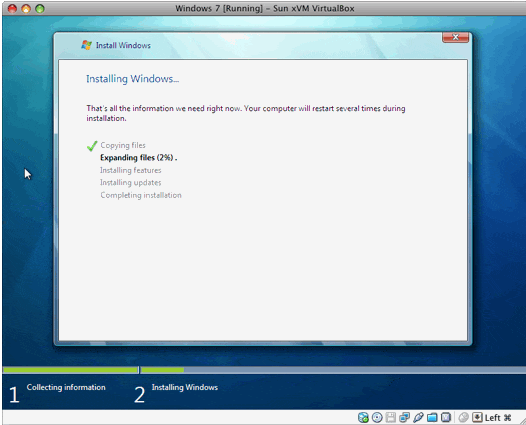Click the 'Expanding files (2%)' step text
526x425 pixels.
[139, 158]
